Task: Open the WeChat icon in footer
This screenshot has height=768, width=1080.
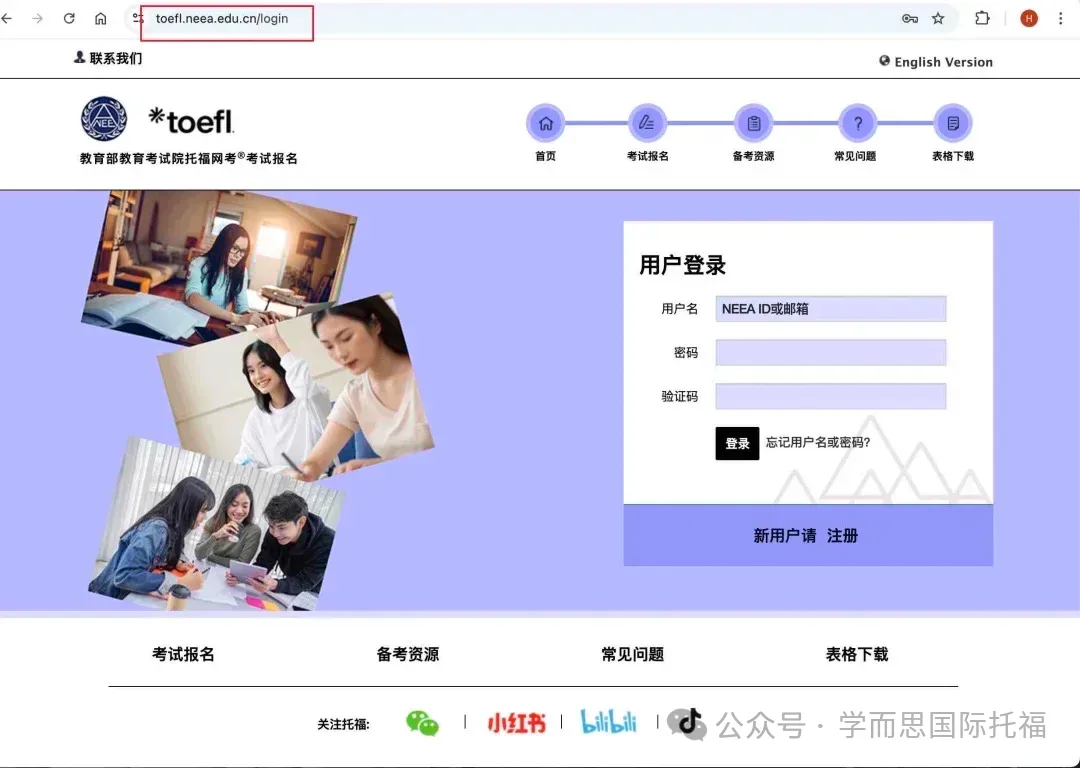Action: 421,722
